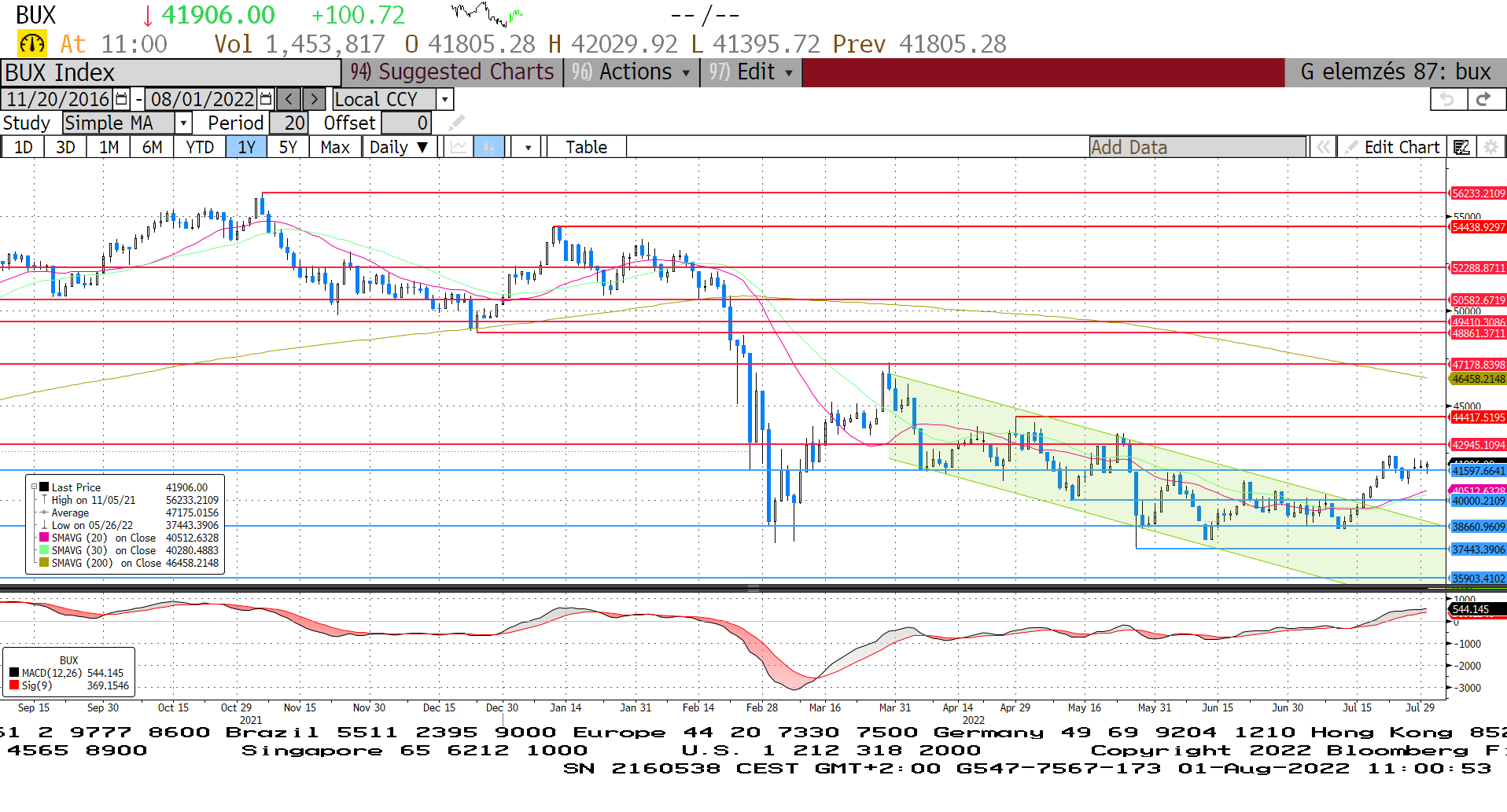Expand the chart type dropdown arrow
The width and height of the screenshot is (1507, 812).
pos(528,147)
